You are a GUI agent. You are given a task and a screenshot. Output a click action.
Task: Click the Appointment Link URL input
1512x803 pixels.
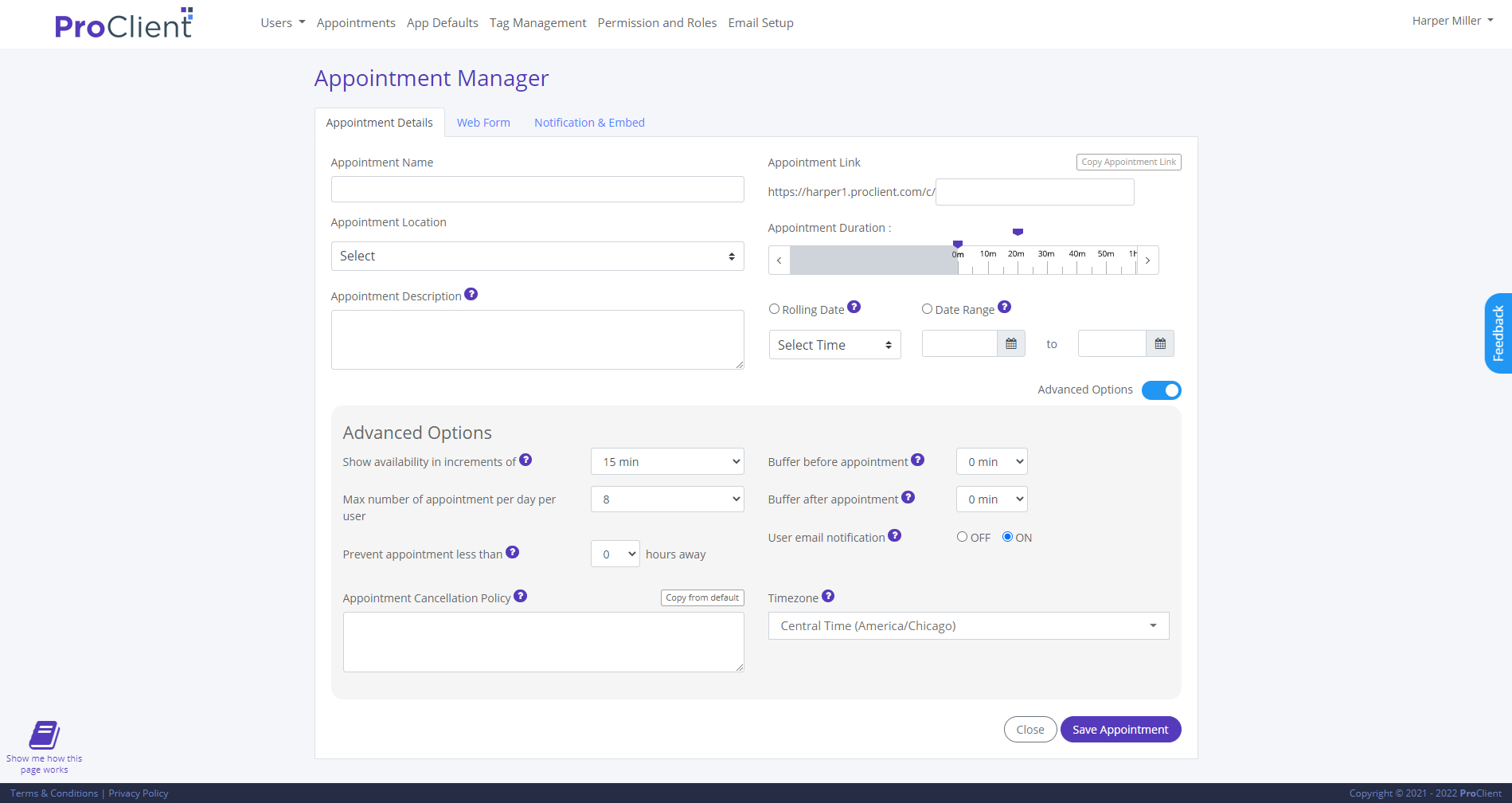tap(1035, 192)
